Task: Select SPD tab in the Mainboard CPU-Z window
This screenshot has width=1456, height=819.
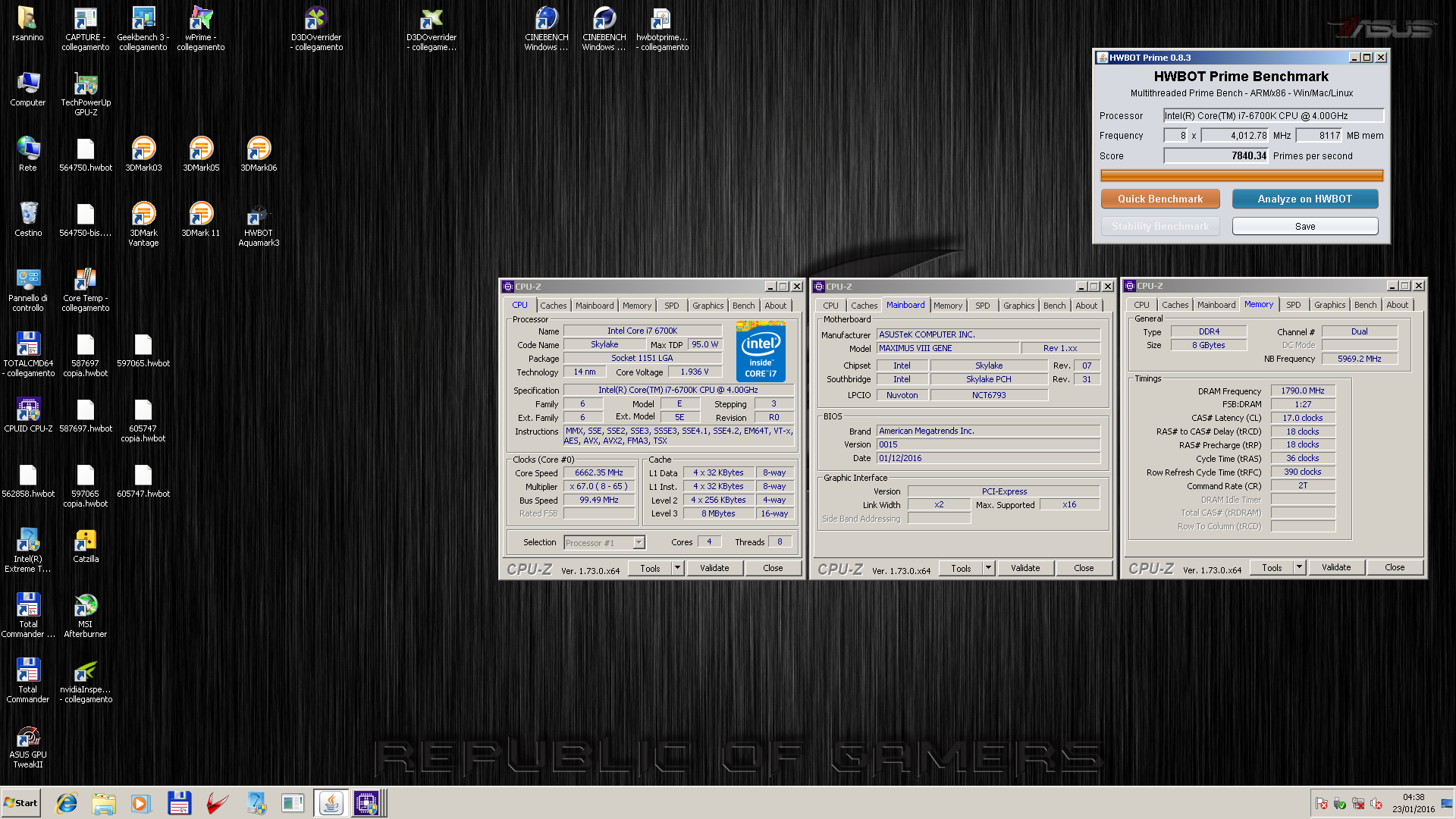Action: 982,306
